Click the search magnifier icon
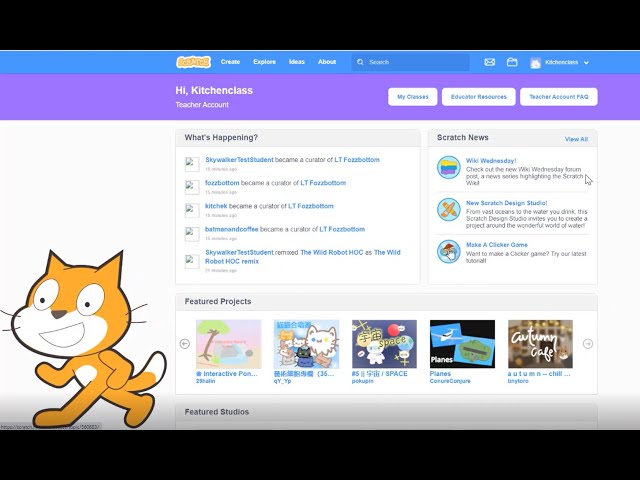 [x=360, y=62]
